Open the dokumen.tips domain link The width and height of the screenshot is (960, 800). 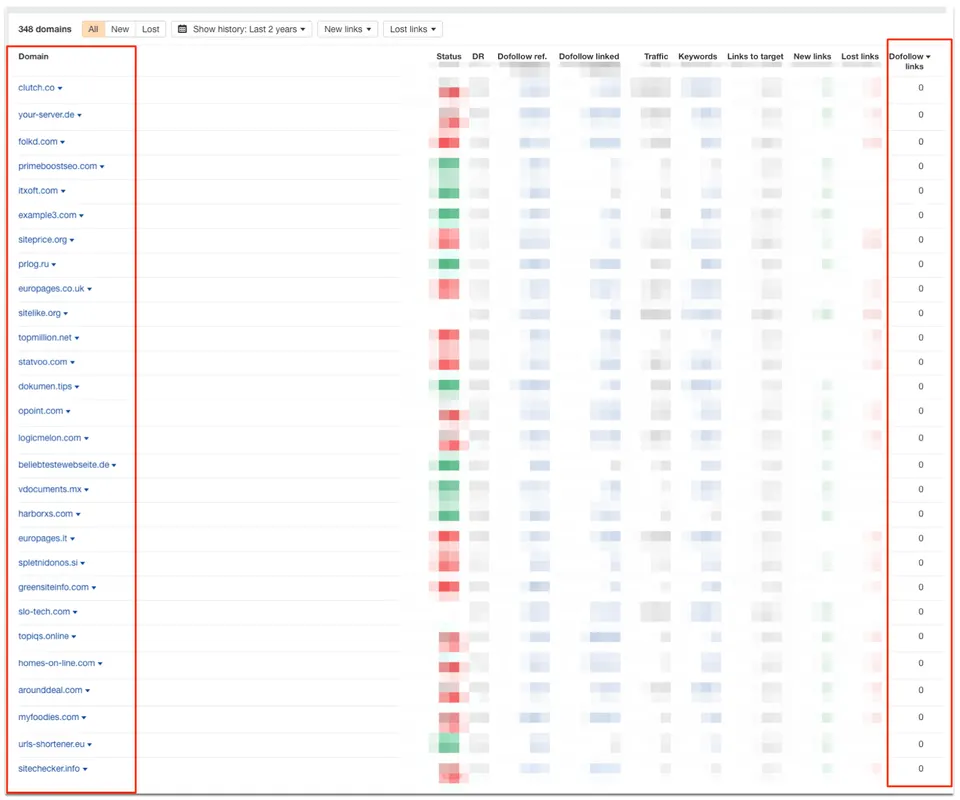(45, 386)
